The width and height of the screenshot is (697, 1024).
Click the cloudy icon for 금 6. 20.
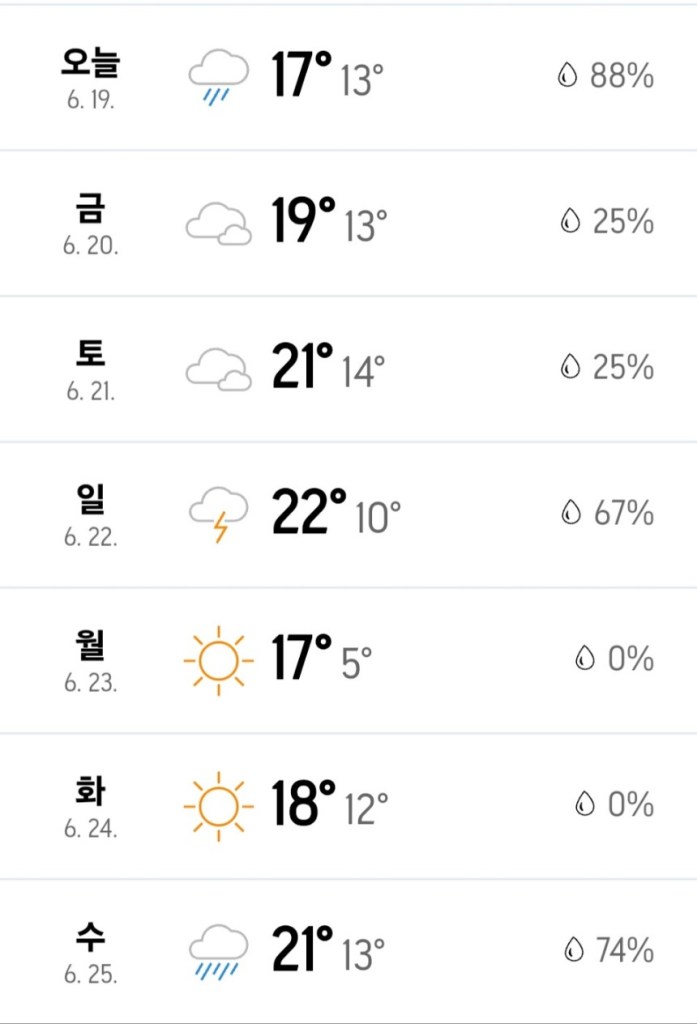[x=219, y=222]
